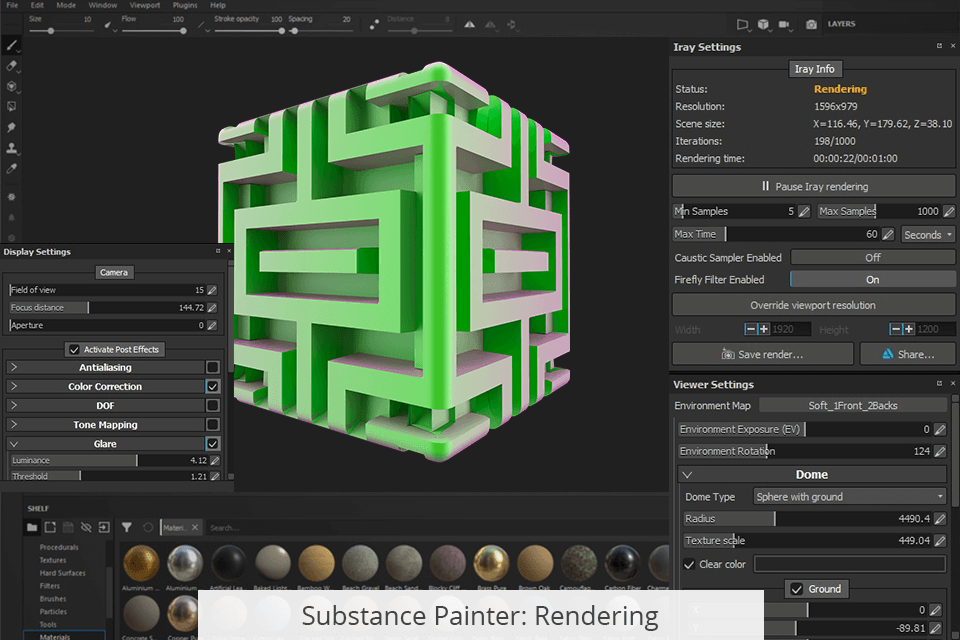Expand the Tone Mapping section arrow
The image size is (960, 640).
coord(14,424)
